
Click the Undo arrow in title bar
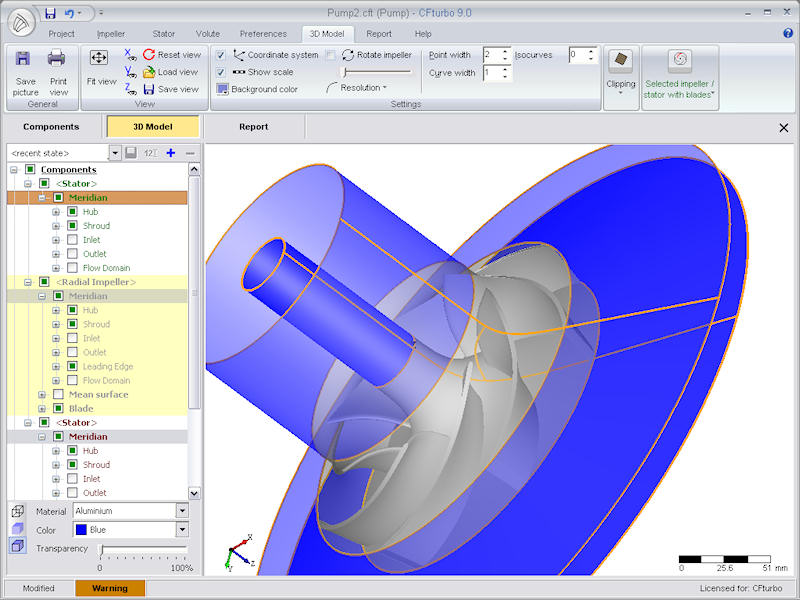[69, 13]
